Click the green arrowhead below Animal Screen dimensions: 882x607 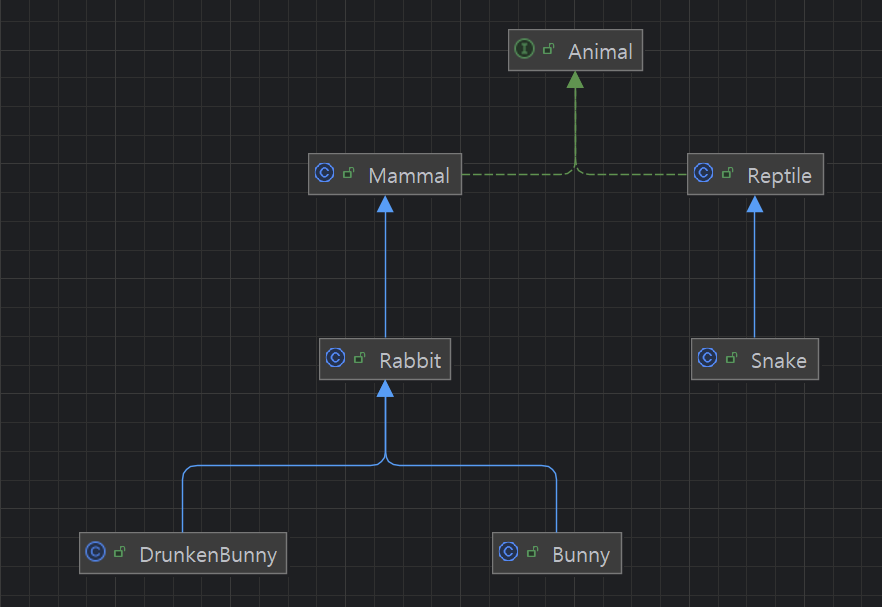[x=575, y=80]
